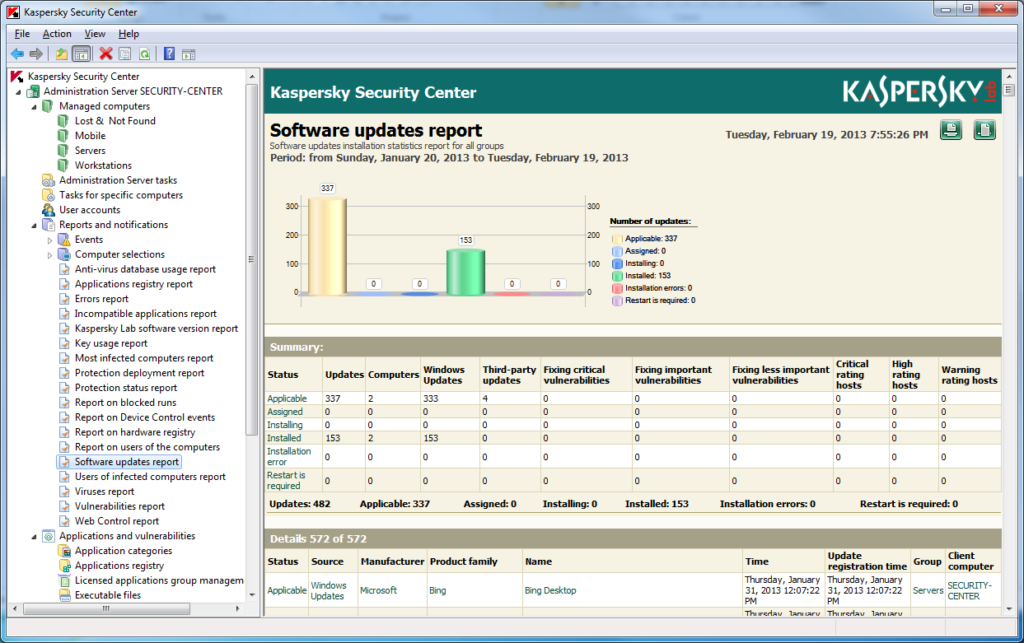The image size is (1024, 643).
Task: Open Help with the blue question mark icon
Action: pyautogui.click(x=169, y=54)
